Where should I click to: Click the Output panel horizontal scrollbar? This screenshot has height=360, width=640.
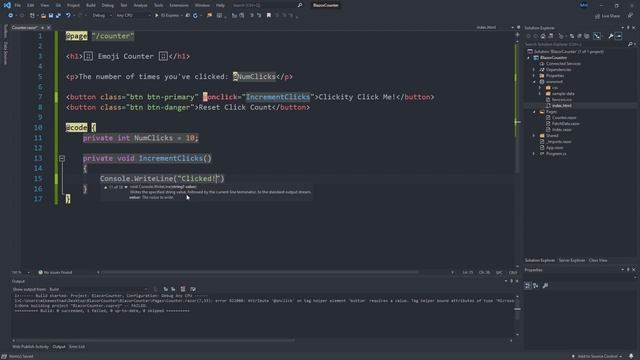click(x=154, y=340)
